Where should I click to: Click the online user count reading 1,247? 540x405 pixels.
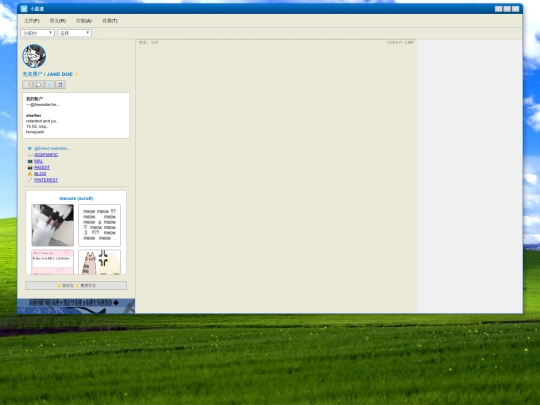(x=400, y=42)
